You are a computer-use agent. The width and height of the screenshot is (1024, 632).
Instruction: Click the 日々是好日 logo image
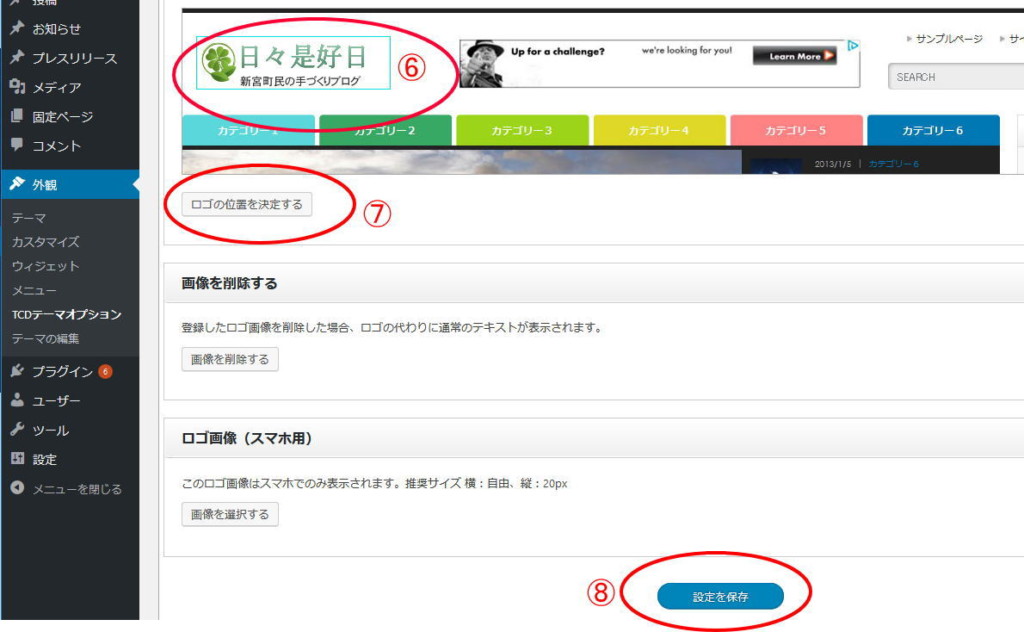(x=293, y=63)
